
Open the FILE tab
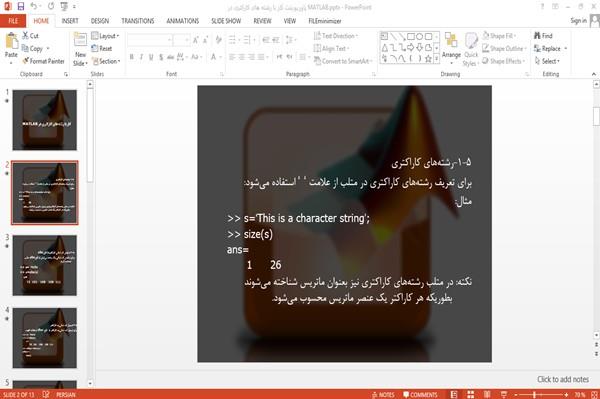pyautogui.click(x=13, y=21)
